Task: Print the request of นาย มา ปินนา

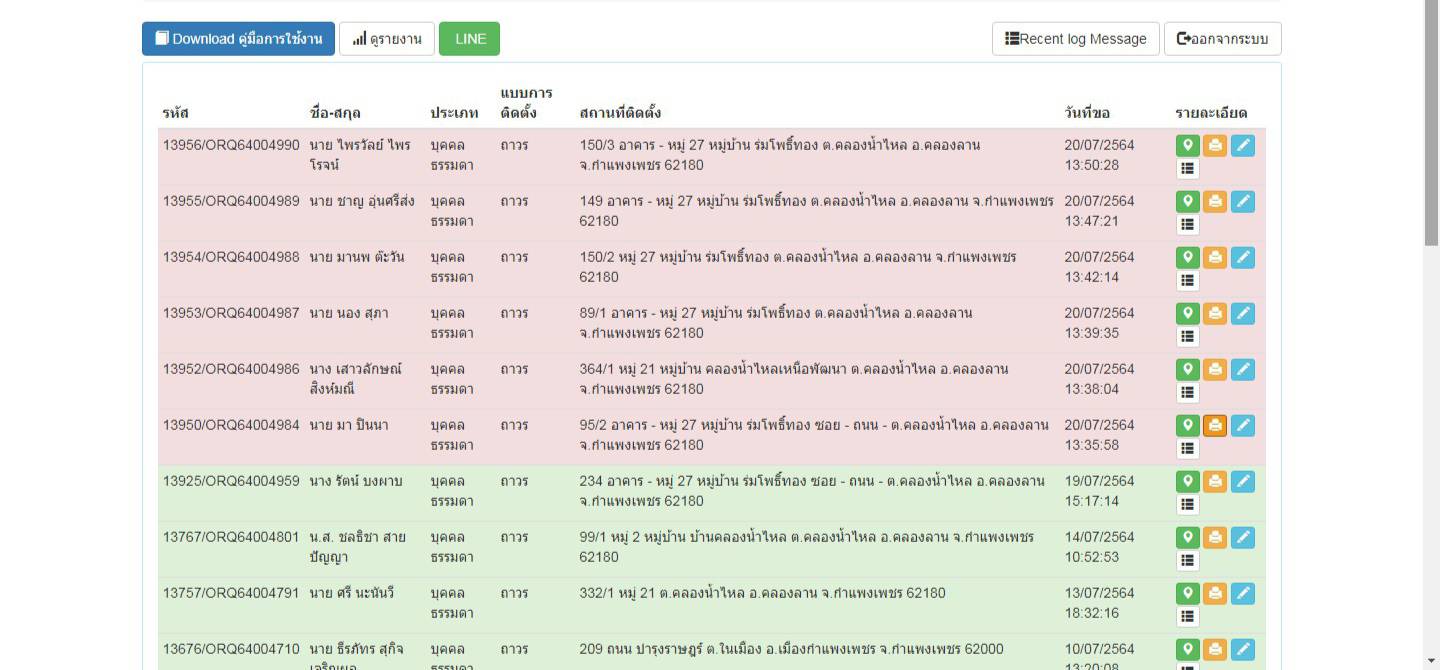Action: pos(1215,425)
